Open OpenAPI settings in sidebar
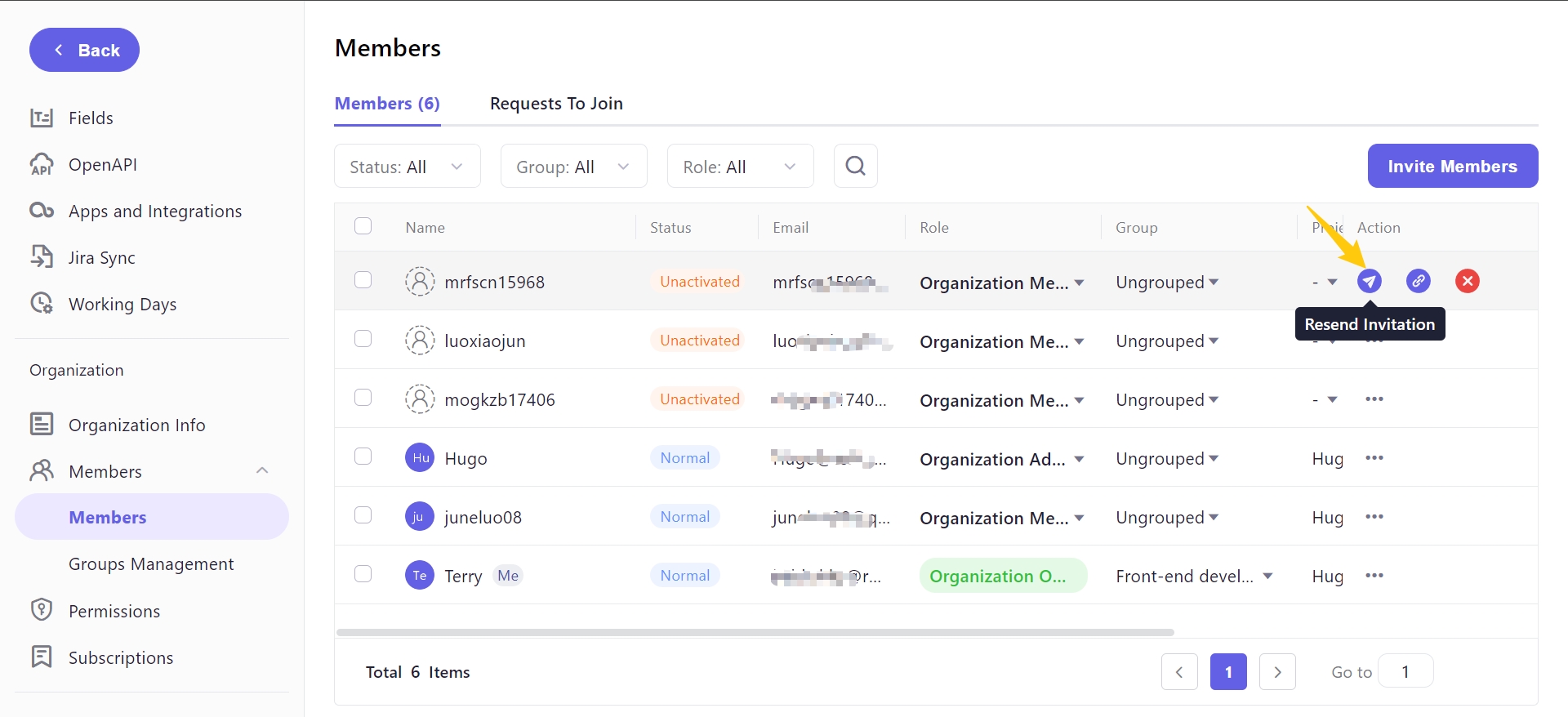Screen dimensions: 1568x717 click(102, 165)
